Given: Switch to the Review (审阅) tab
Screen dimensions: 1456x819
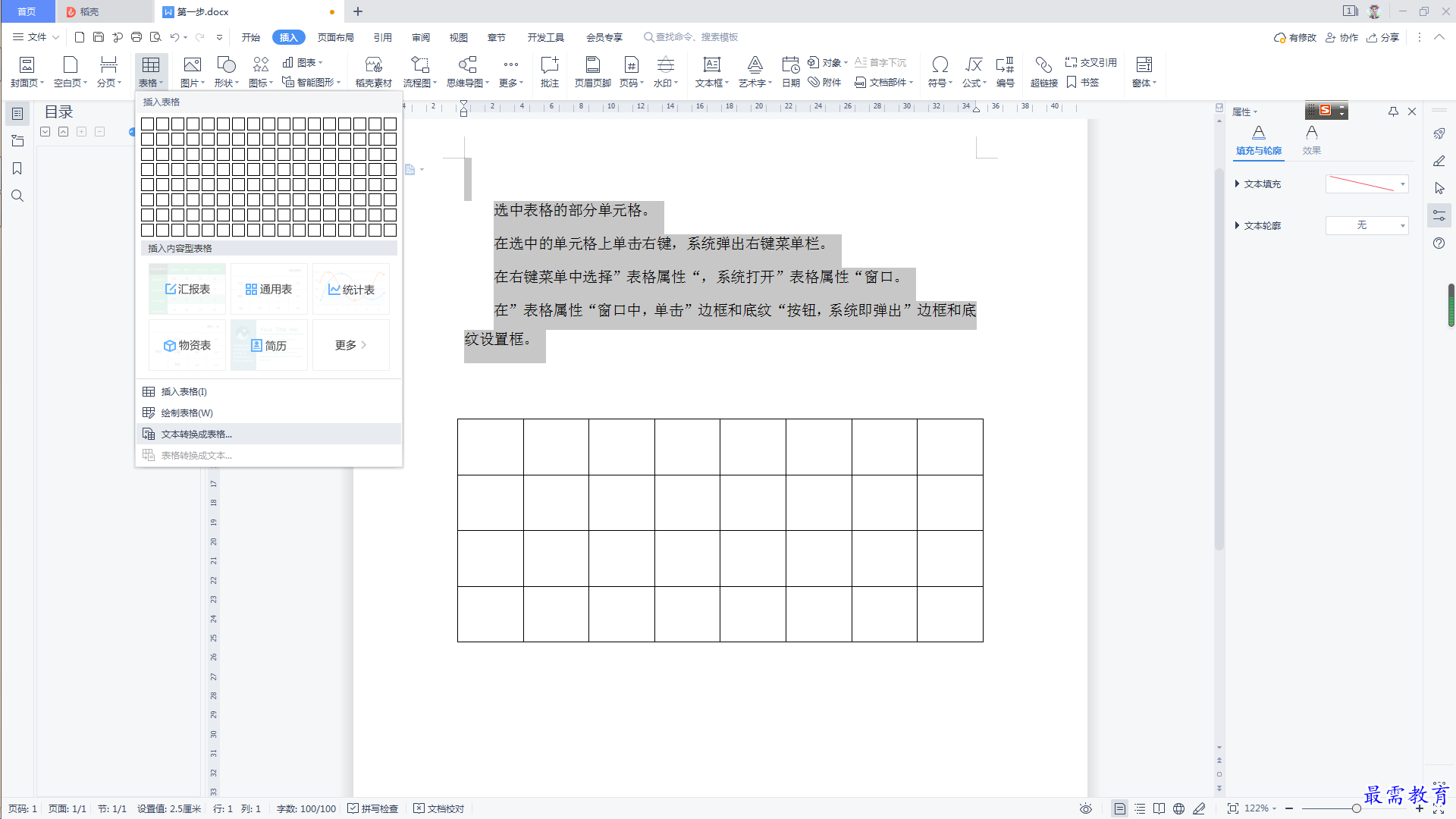Looking at the screenshot, I should [421, 37].
